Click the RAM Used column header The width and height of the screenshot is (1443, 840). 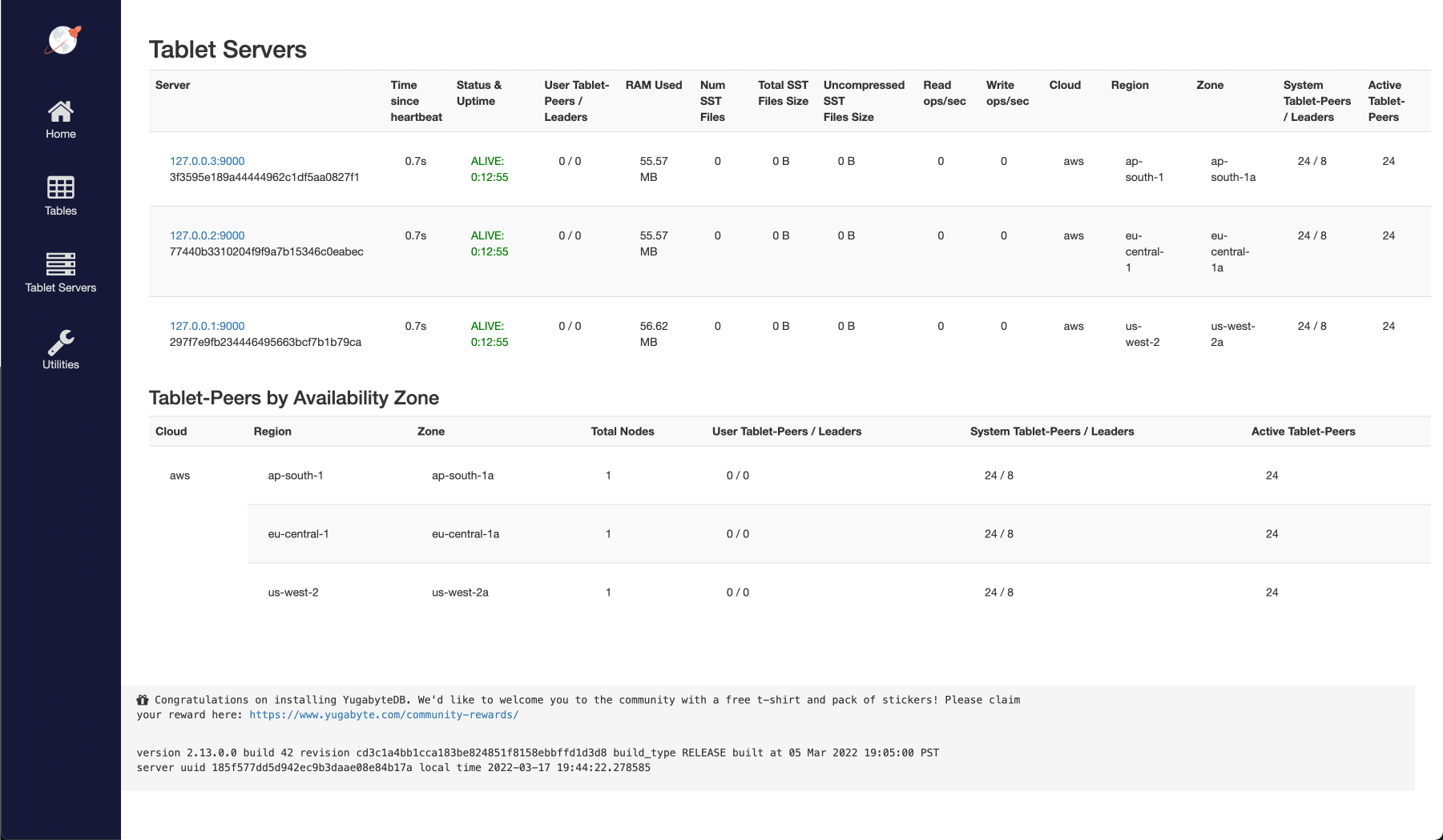653,85
